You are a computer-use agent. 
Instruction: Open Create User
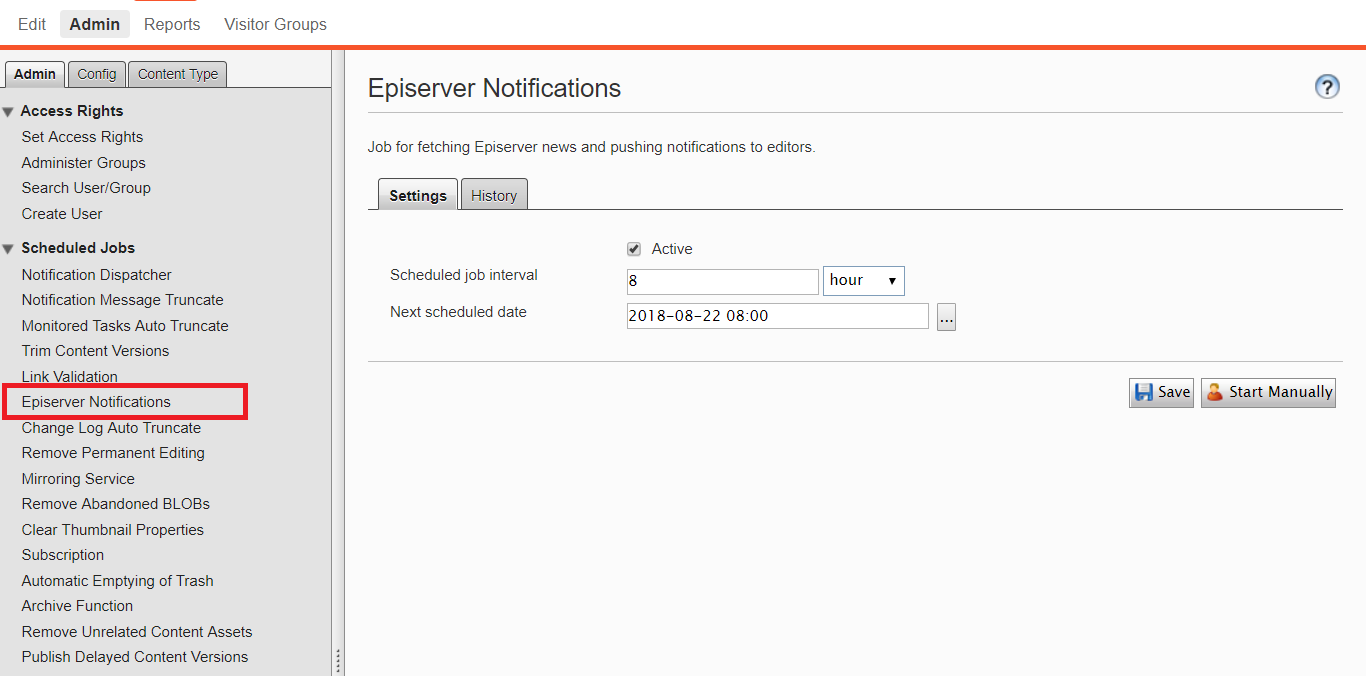pos(62,214)
